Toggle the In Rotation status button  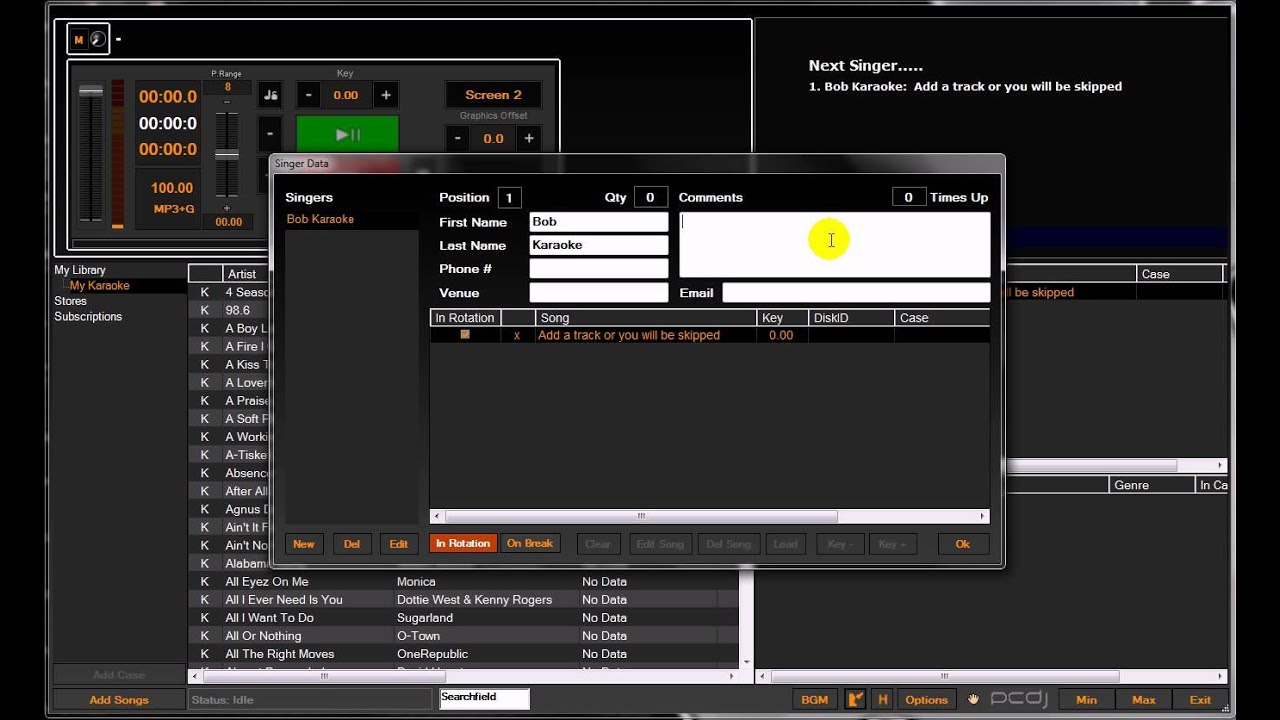click(x=463, y=544)
